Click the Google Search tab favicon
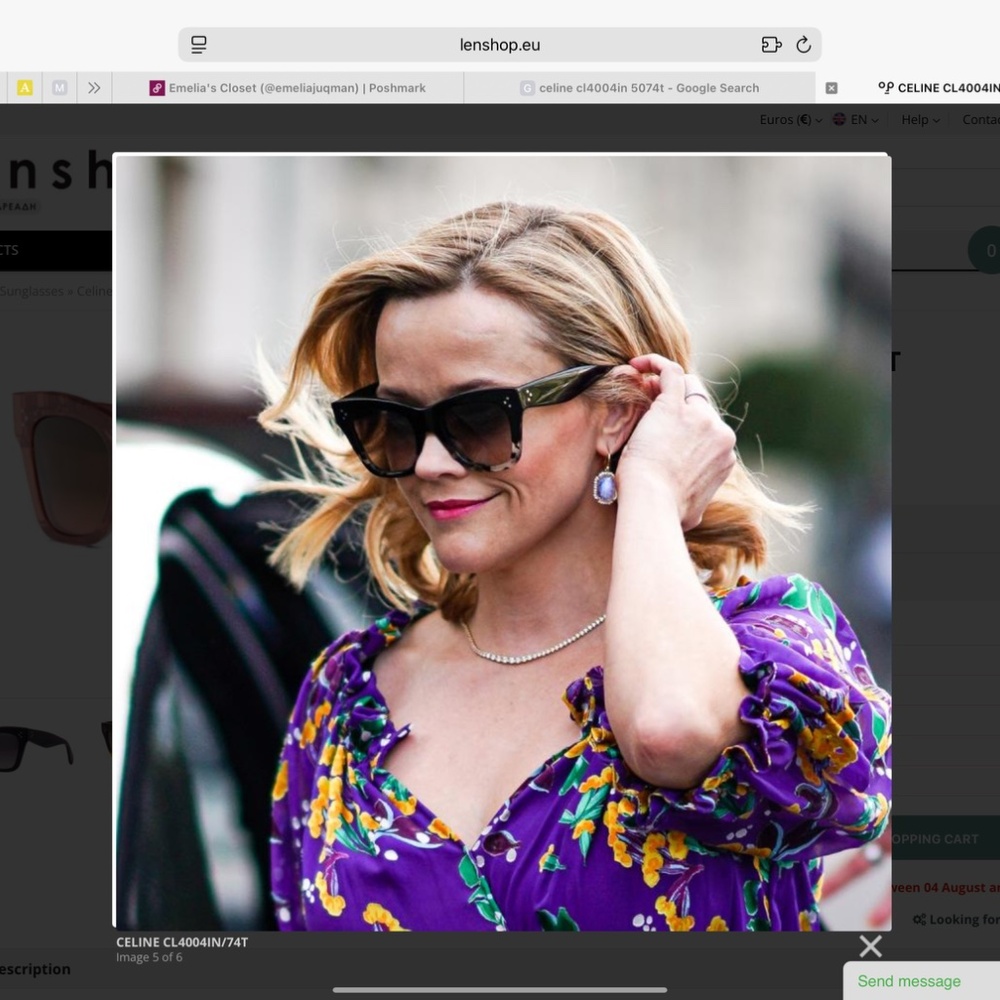The height and width of the screenshot is (1000, 1000). pos(527,88)
